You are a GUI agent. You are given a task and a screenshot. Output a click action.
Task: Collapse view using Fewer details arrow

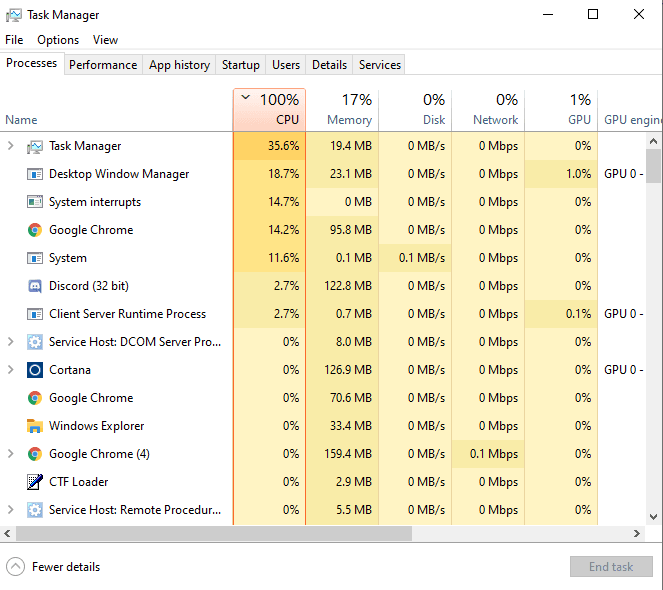(15, 567)
